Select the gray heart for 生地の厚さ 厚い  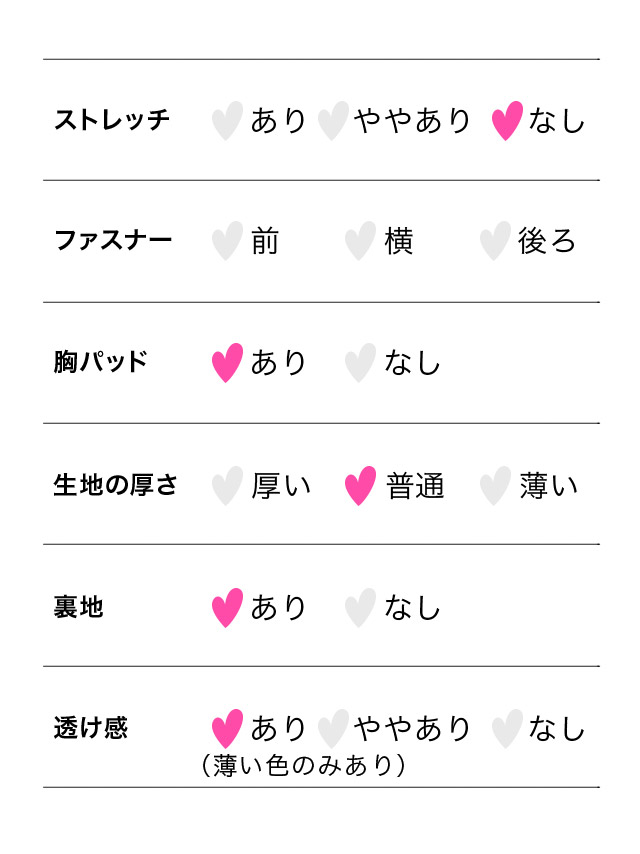tap(227, 486)
